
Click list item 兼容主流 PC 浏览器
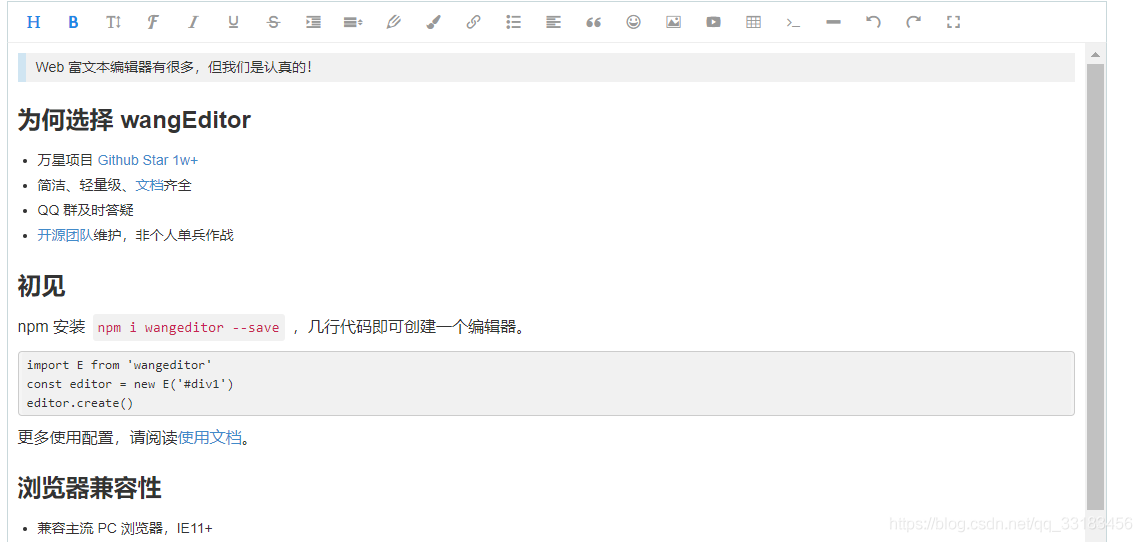125,528
